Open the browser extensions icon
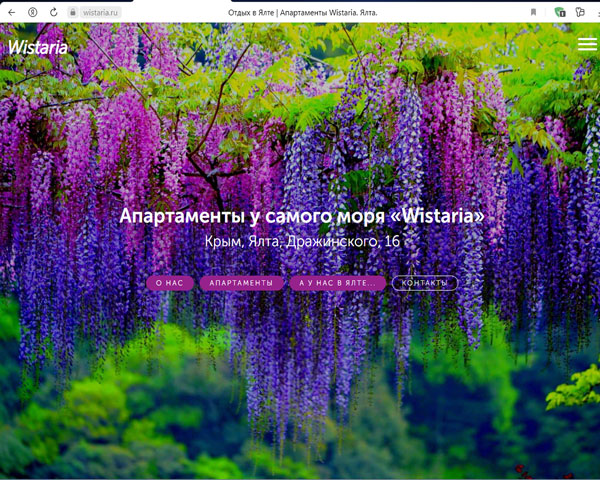The width and height of the screenshot is (600, 480). [580, 12]
